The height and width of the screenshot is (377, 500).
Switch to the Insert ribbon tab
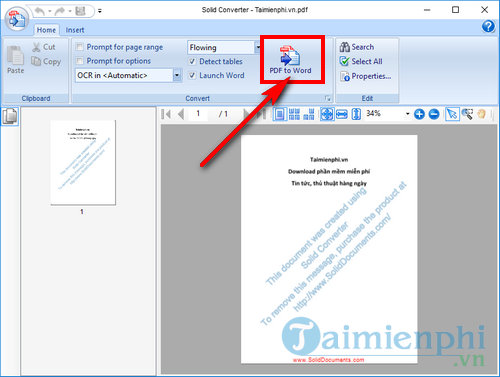(75, 30)
